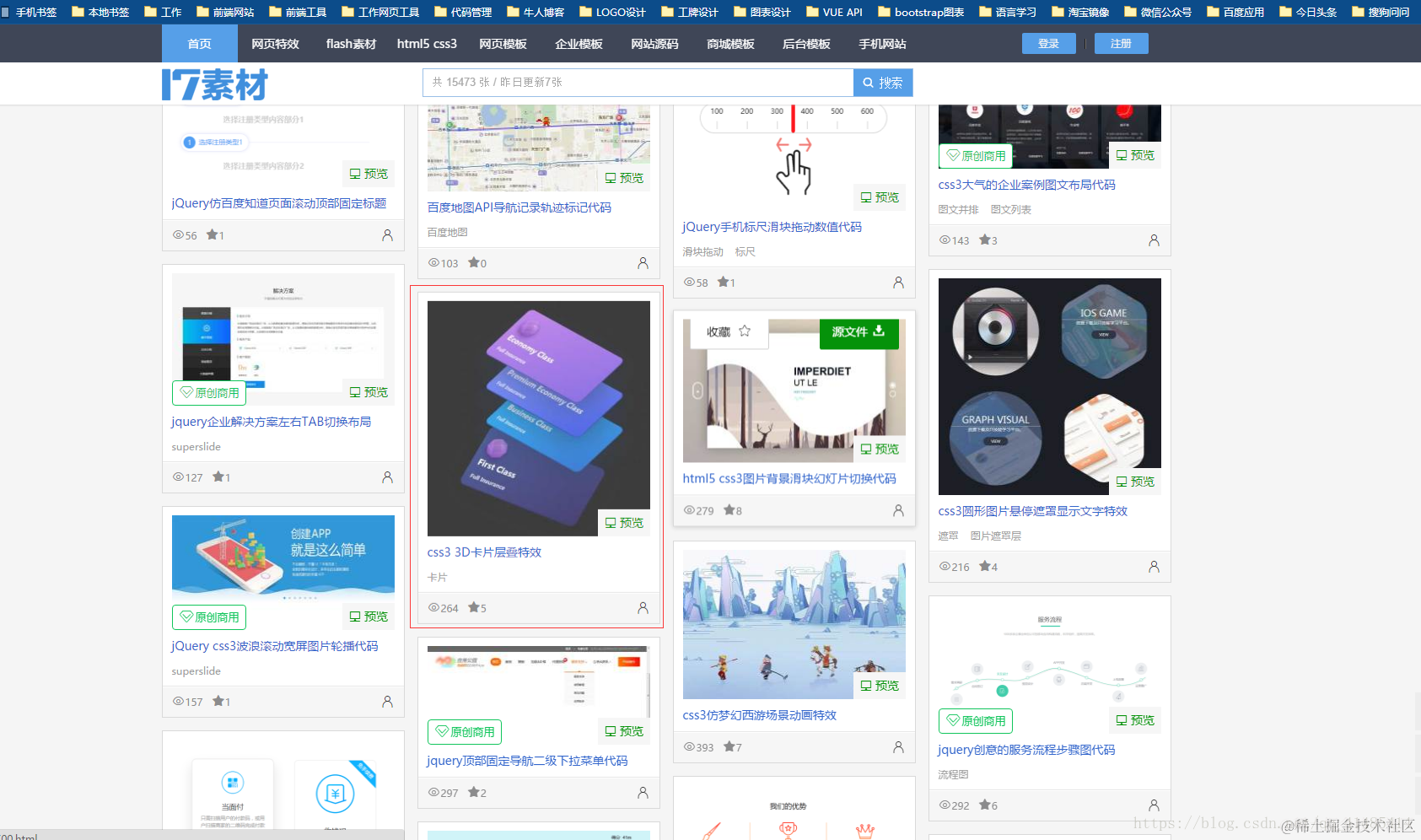Open jQuery css3波浪滚动宽屏图片轮播代码 link
Image resolution: width=1421 pixels, height=840 pixels.
(274, 646)
